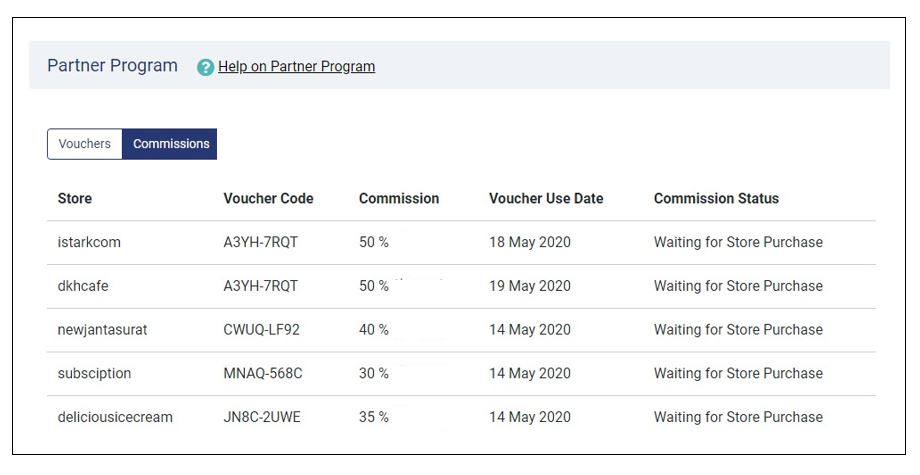Select the dkhcafe store entry
Viewport: 920px width, 475px height.
pyautogui.click(x=83, y=286)
